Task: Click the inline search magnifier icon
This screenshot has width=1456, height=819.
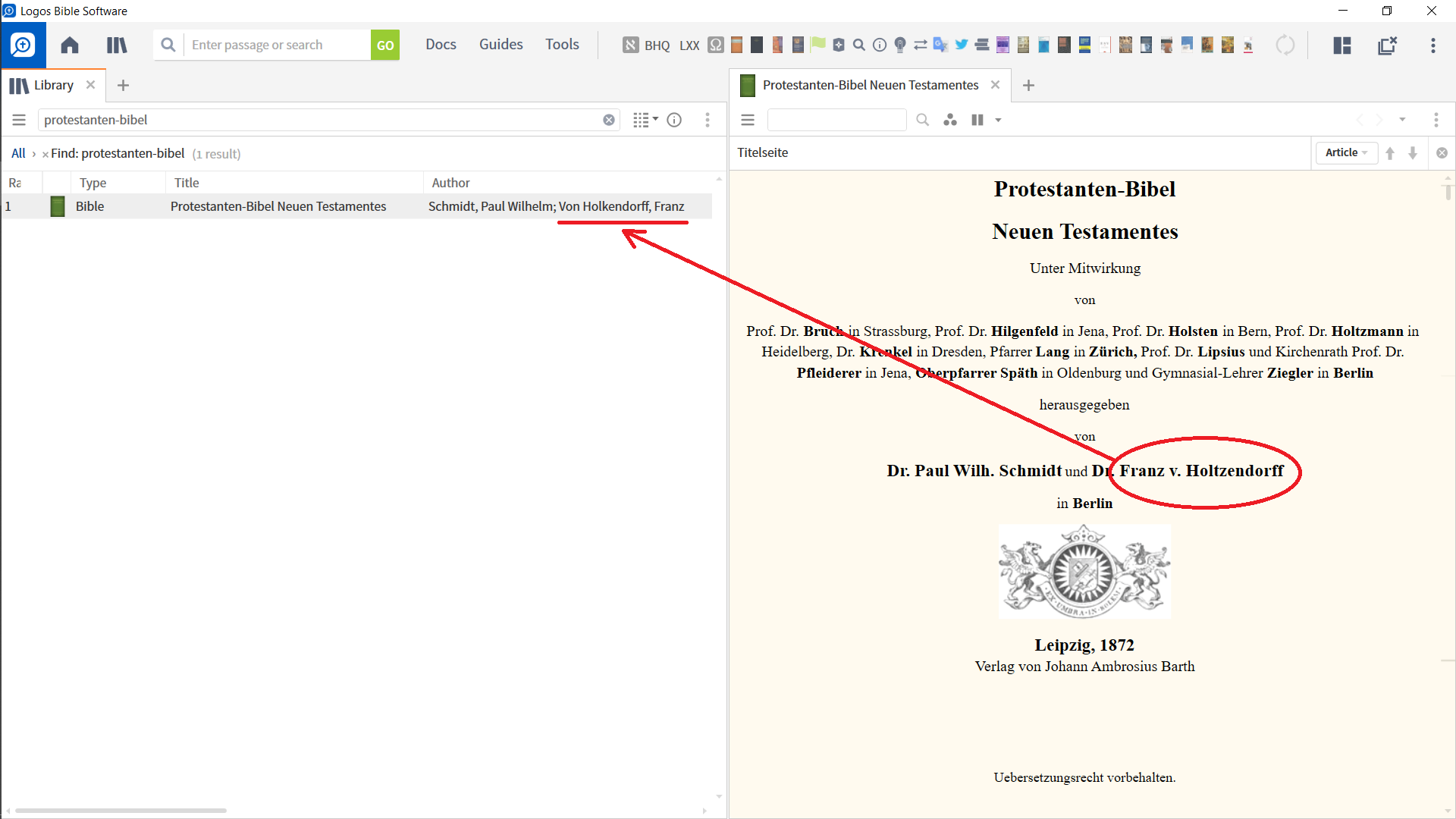Action: pos(922,120)
